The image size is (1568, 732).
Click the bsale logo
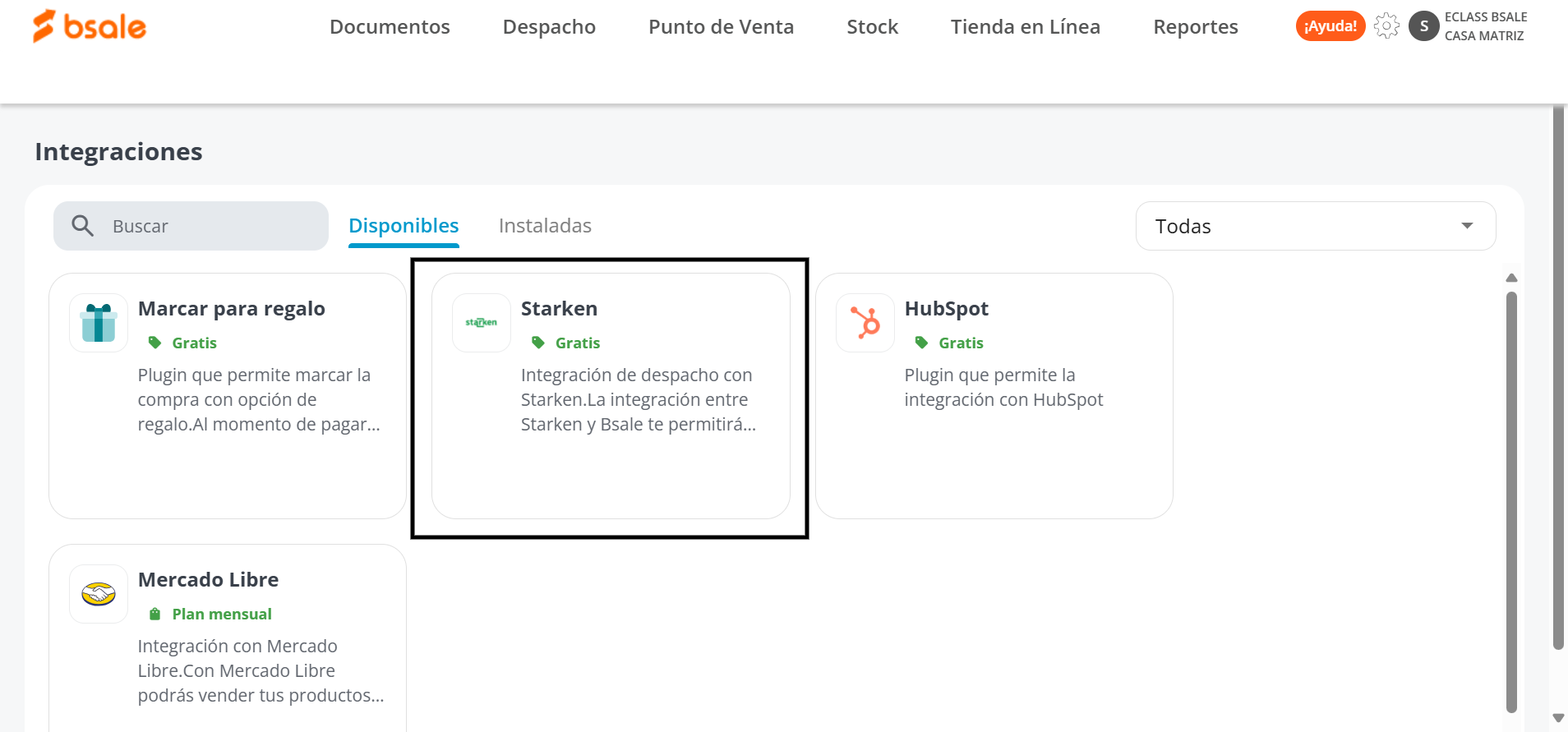[89, 26]
